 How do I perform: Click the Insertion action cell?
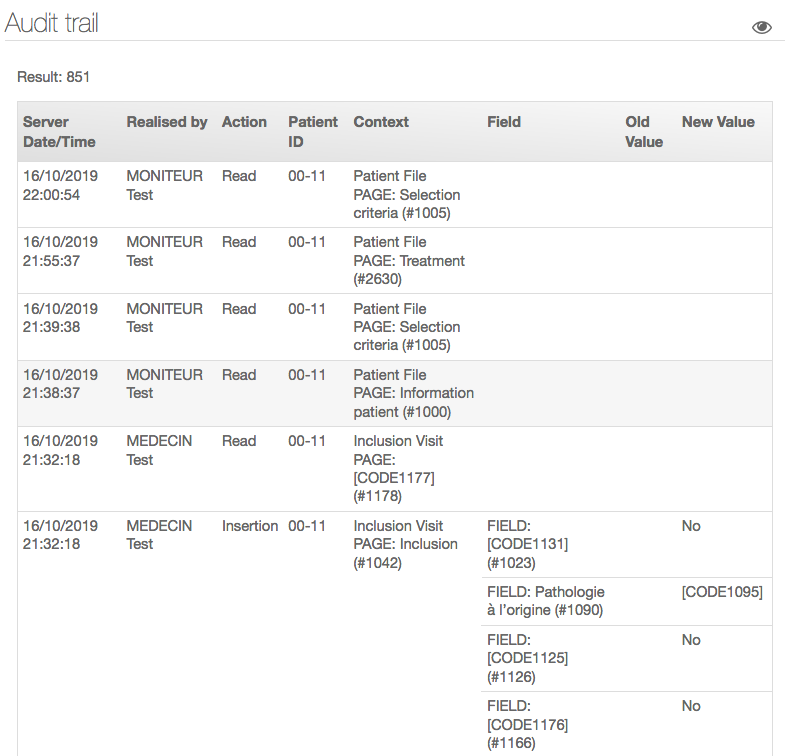249,526
